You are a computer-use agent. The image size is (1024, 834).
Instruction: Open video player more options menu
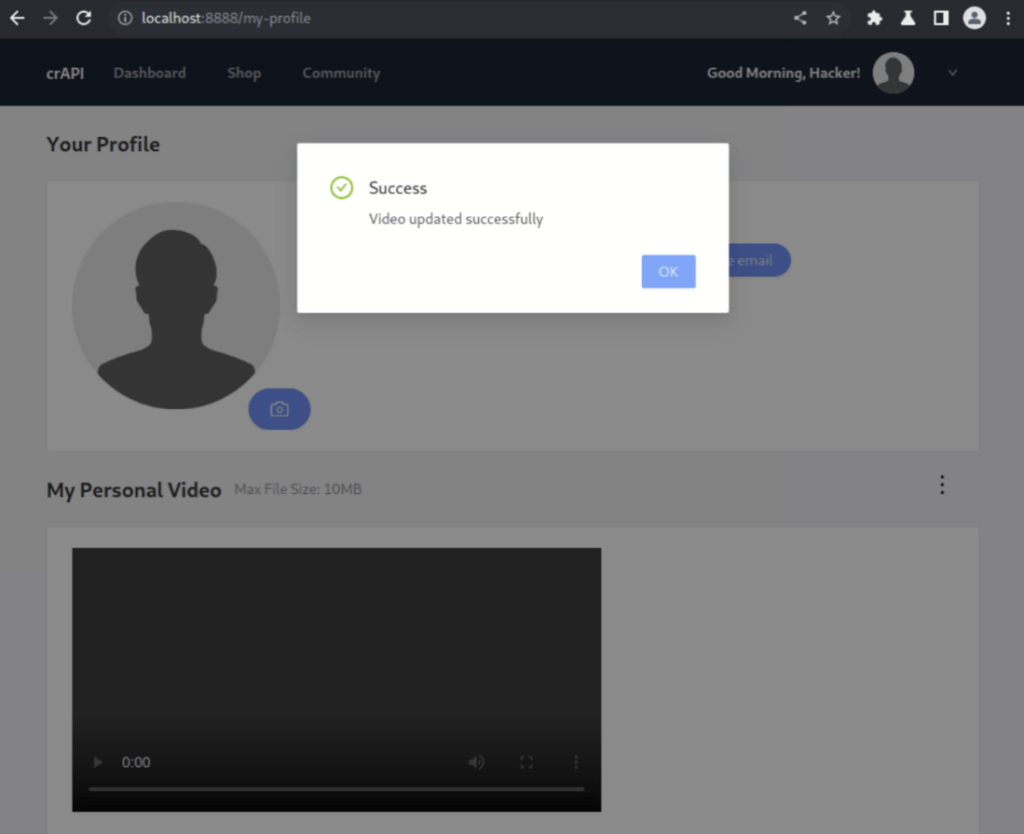click(576, 762)
